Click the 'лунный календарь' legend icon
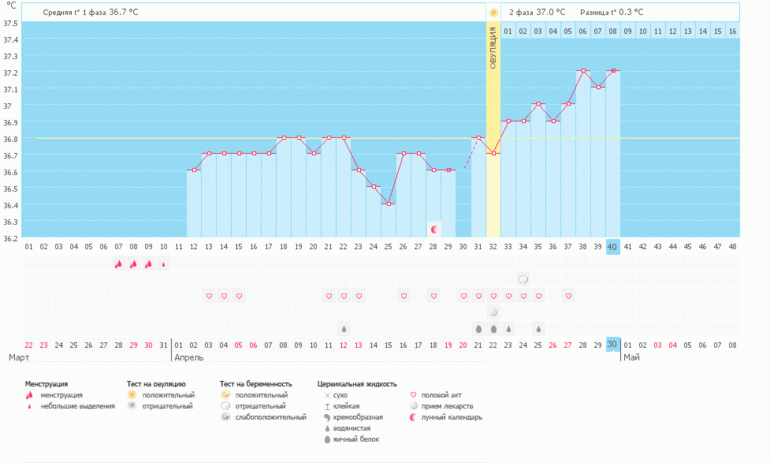This screenshot has height=463, width=770. [x=415, y=417]
